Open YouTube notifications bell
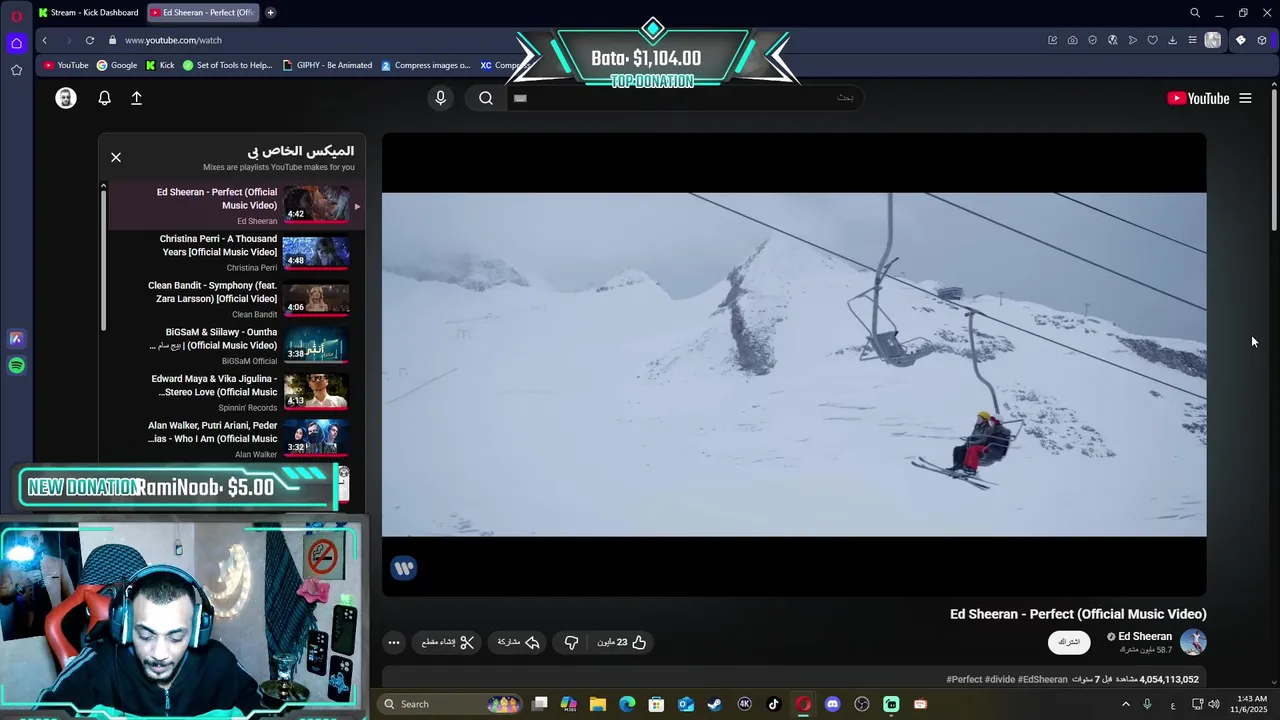Viewport: 1280px width, 720px height. point(104,98)
